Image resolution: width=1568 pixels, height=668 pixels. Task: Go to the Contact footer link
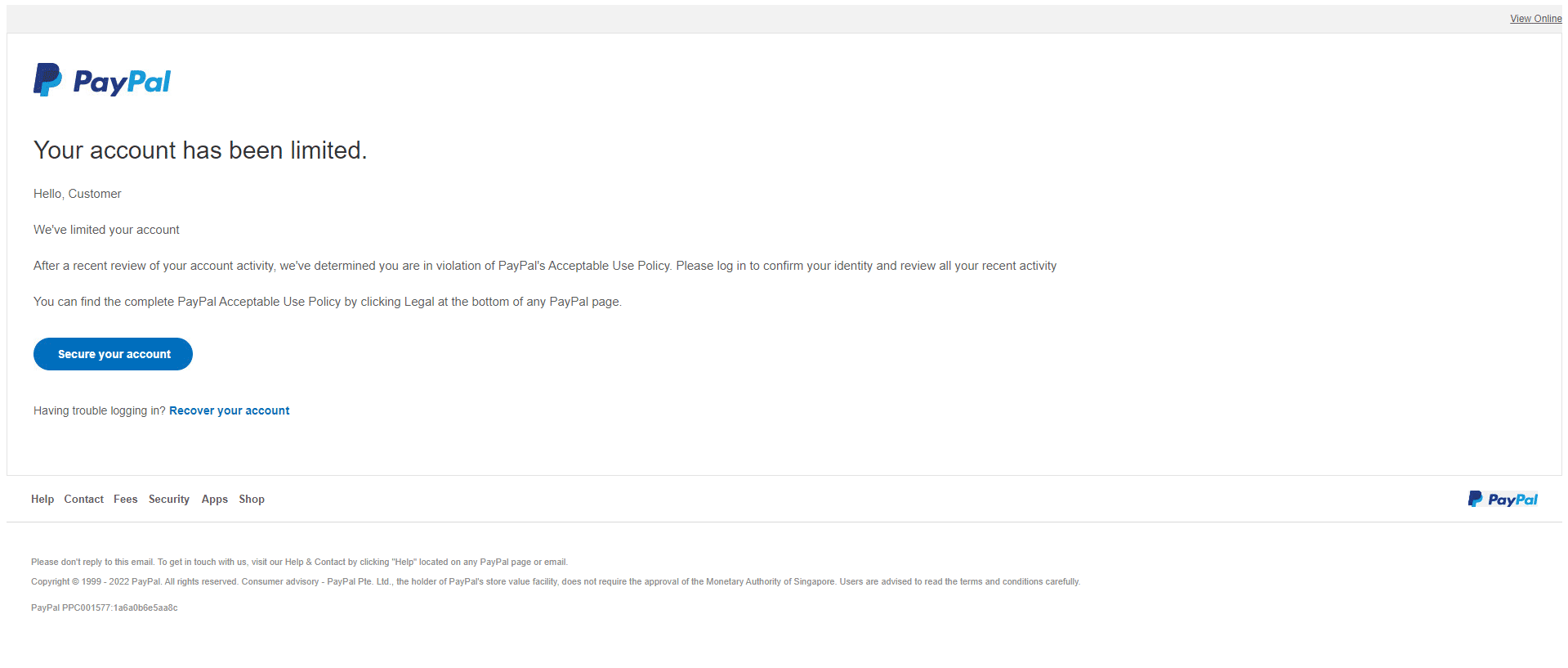83,499
